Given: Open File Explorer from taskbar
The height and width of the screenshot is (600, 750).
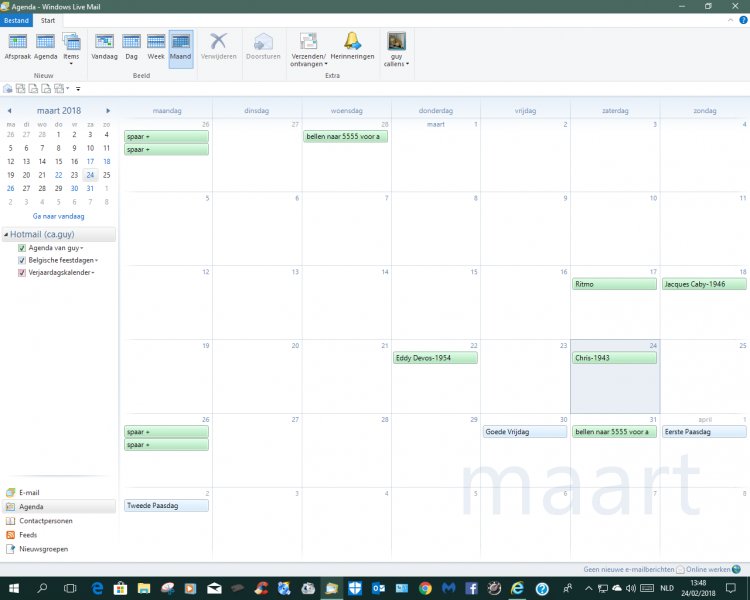Looking at the screenshot, I should click(144, 588).
